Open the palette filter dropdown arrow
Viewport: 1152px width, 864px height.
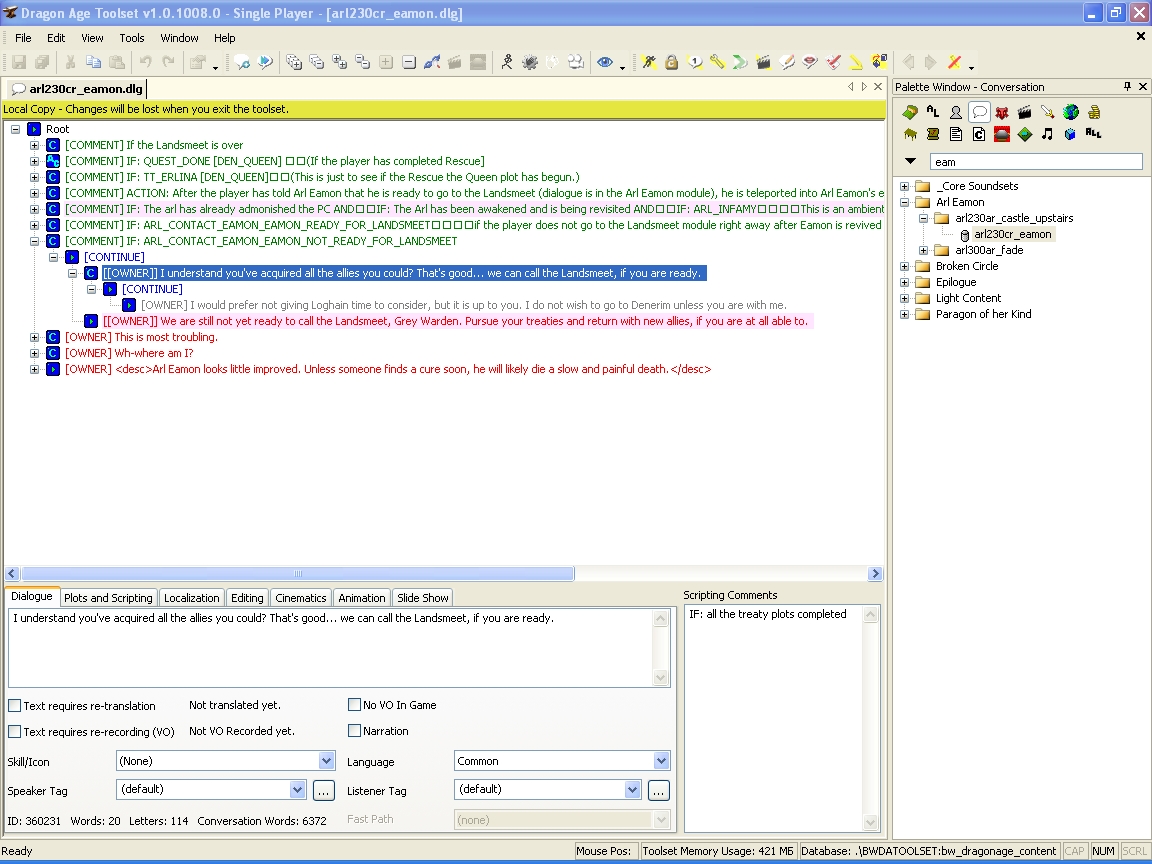pyautogui.click(x=910, y=161)
